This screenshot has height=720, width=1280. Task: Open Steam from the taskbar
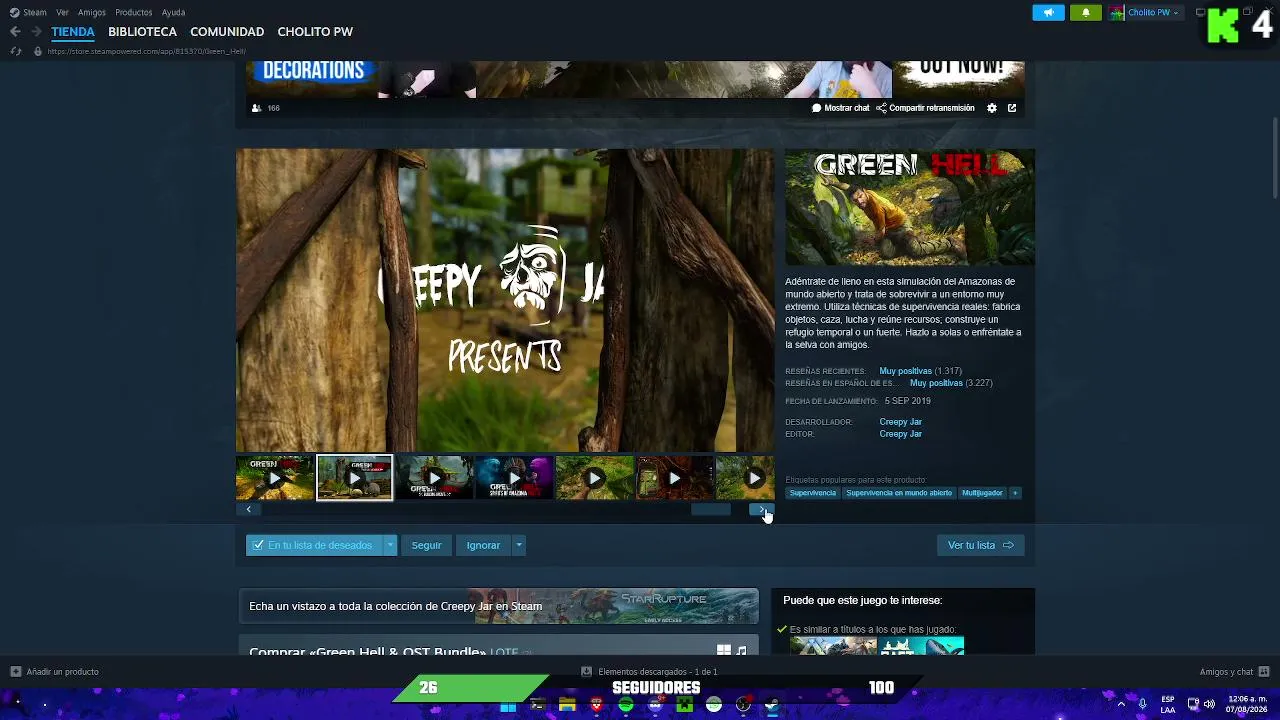[772, 706]
